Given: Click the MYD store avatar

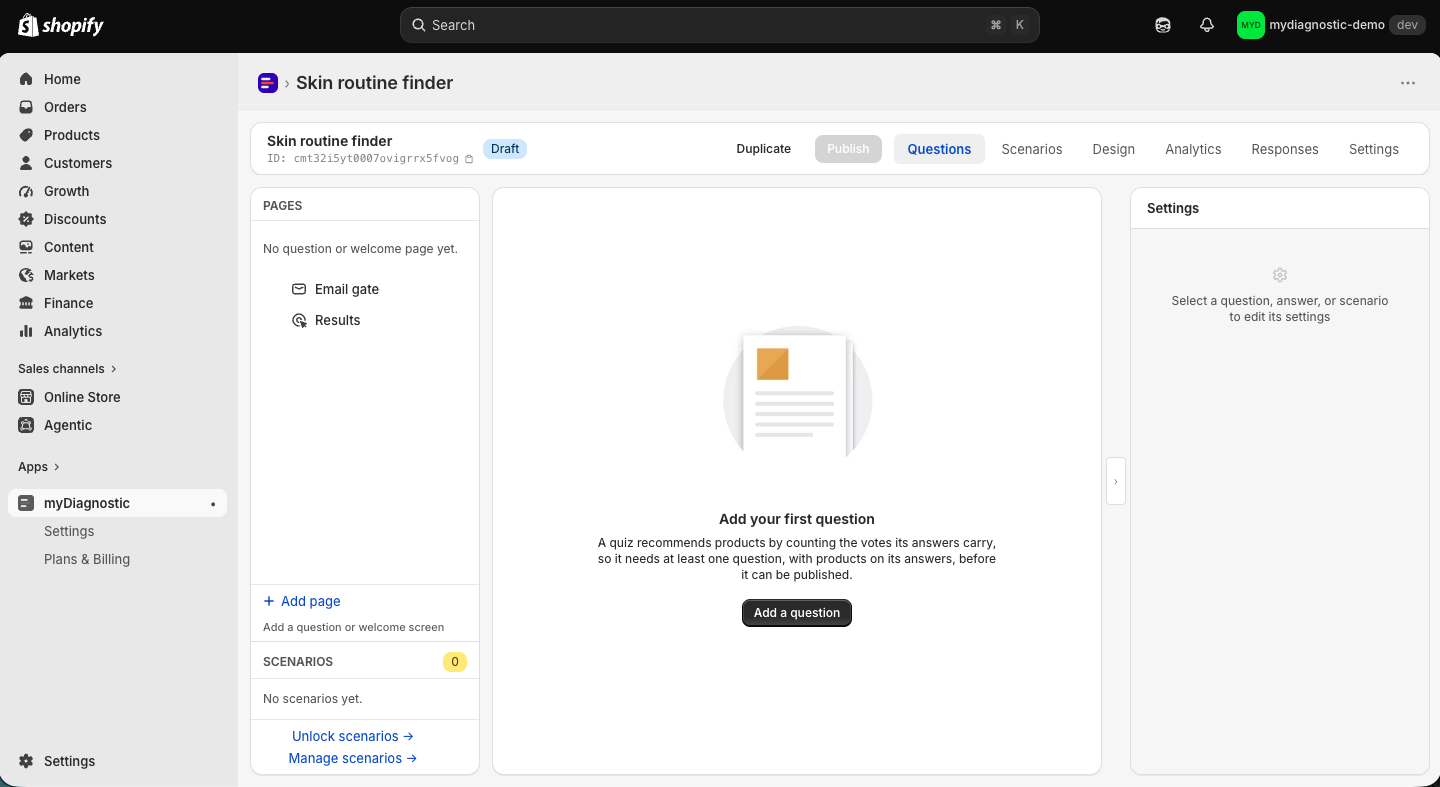Looking at the screenshot, I should coord(1251,25).
